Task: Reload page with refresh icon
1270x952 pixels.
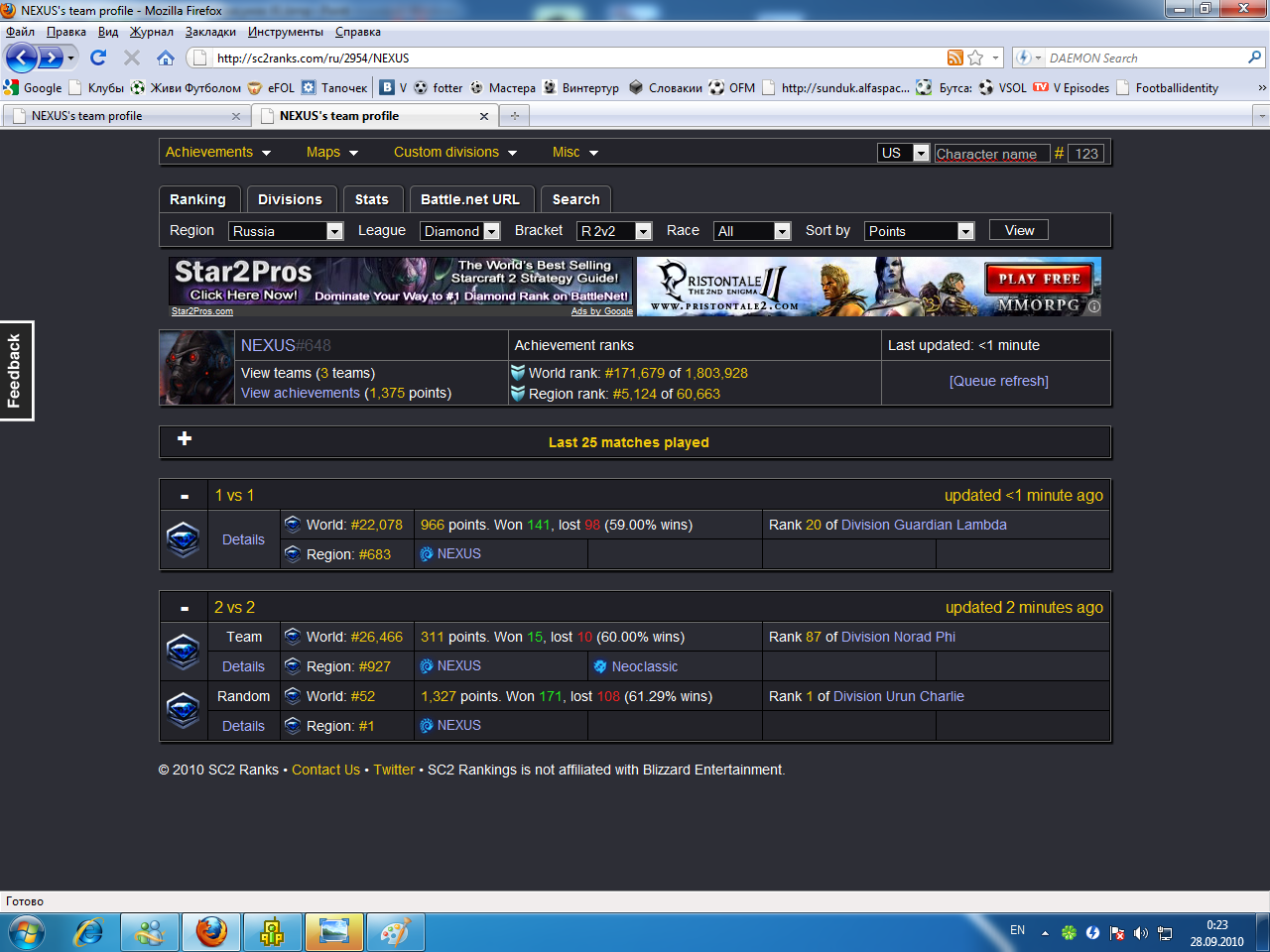Action: point(98,58)
